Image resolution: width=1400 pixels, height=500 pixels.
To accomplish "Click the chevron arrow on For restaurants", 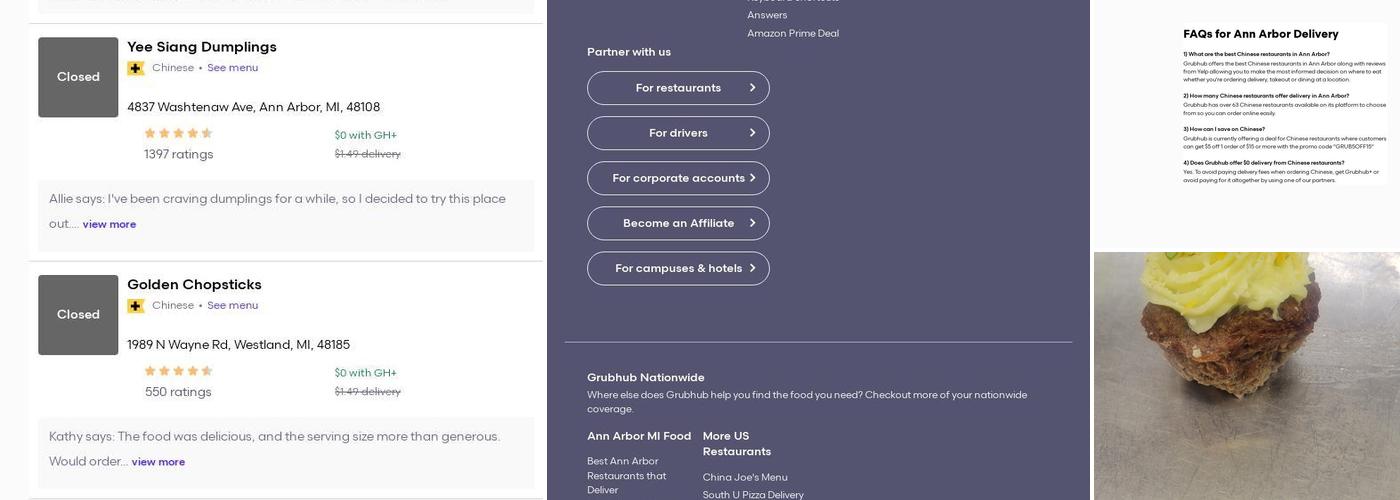I will pos(752,88).
